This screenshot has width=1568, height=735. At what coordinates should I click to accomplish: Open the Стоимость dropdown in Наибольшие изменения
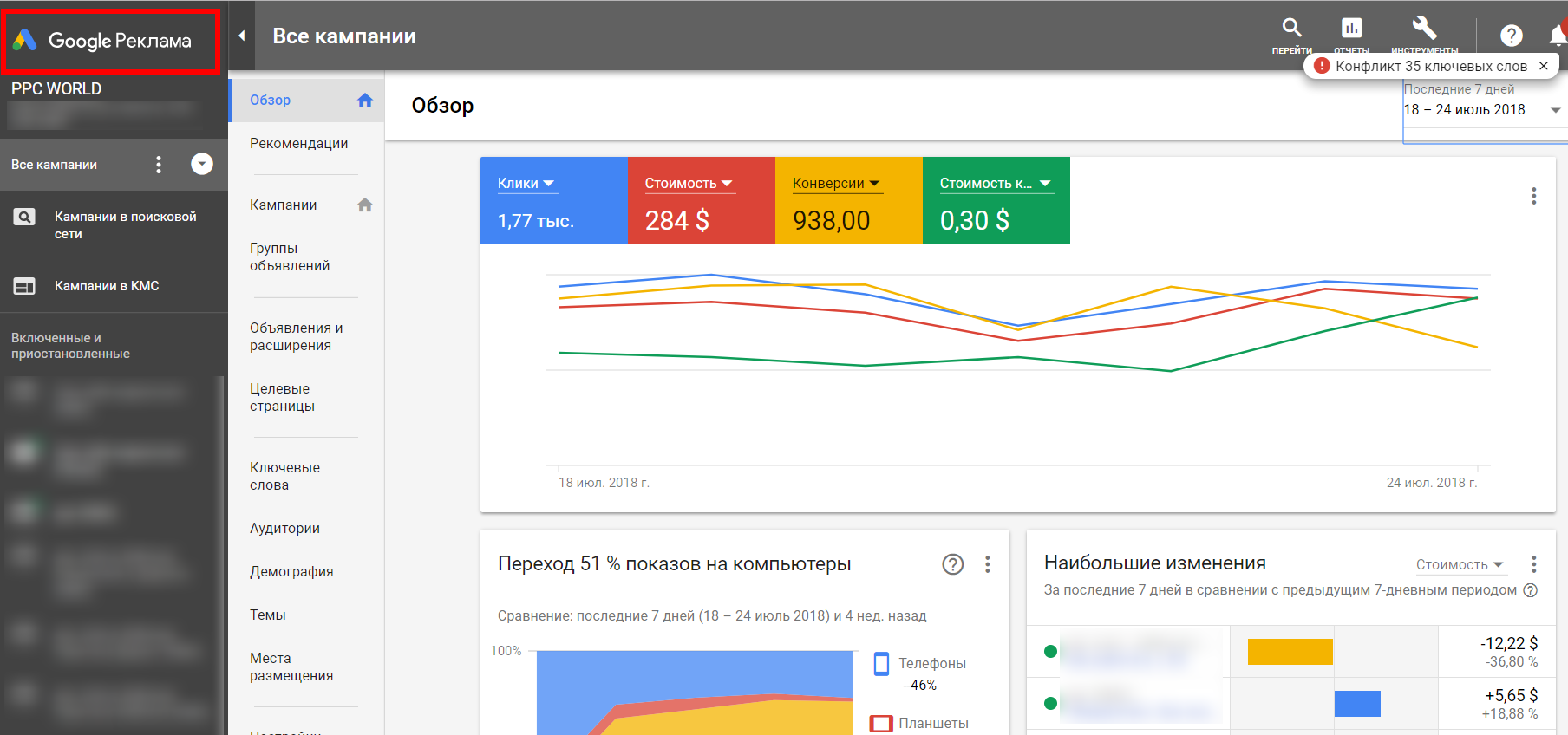point(1460,565)
